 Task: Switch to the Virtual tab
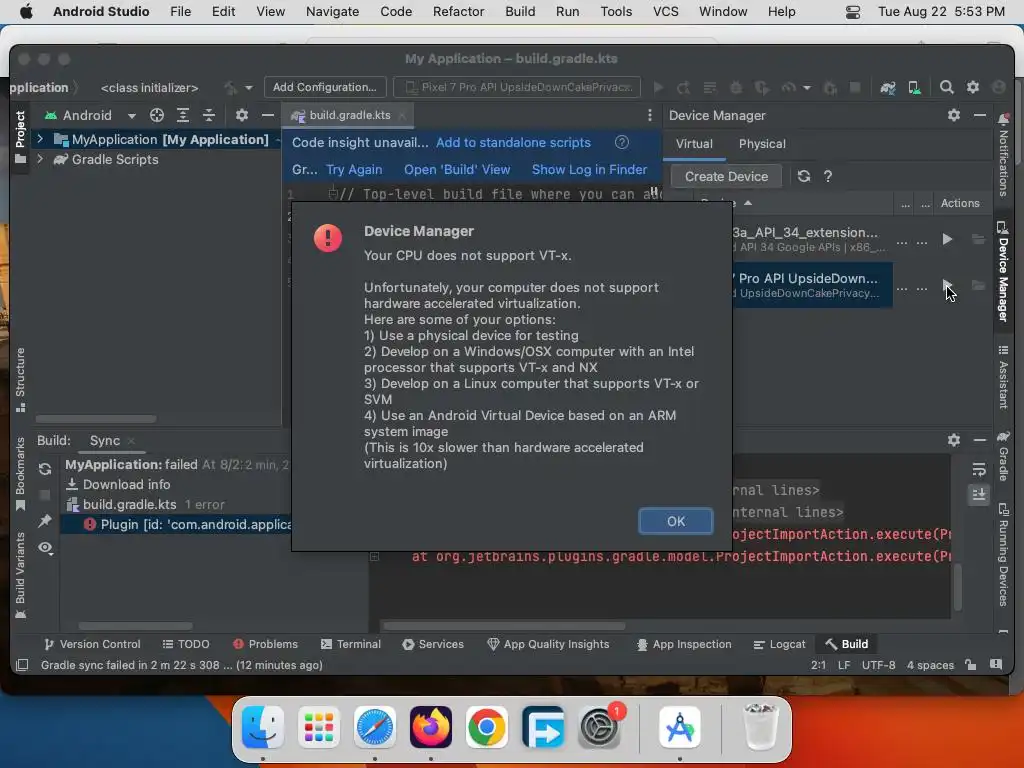(694, 144)
